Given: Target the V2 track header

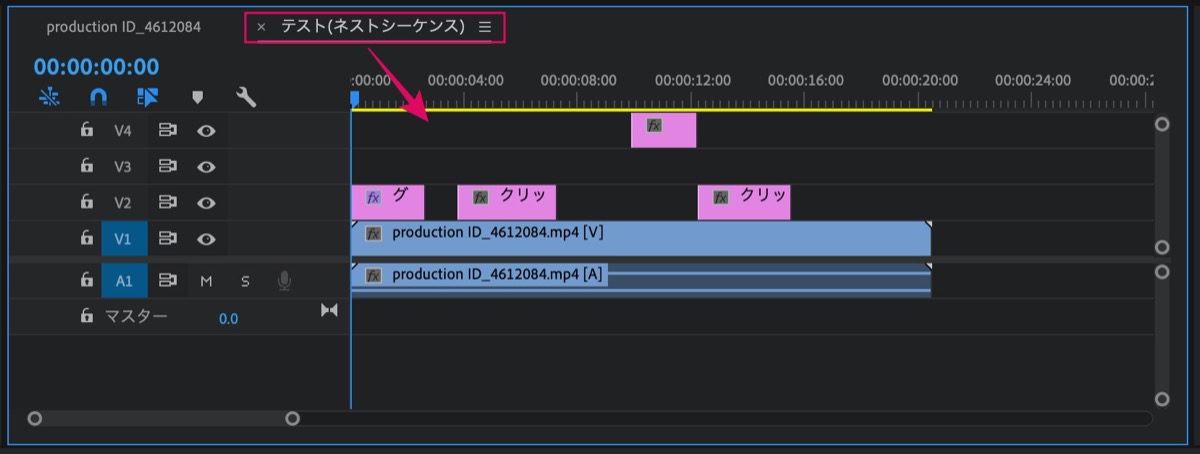Looking at the screenshot, I should click(123, 202).
